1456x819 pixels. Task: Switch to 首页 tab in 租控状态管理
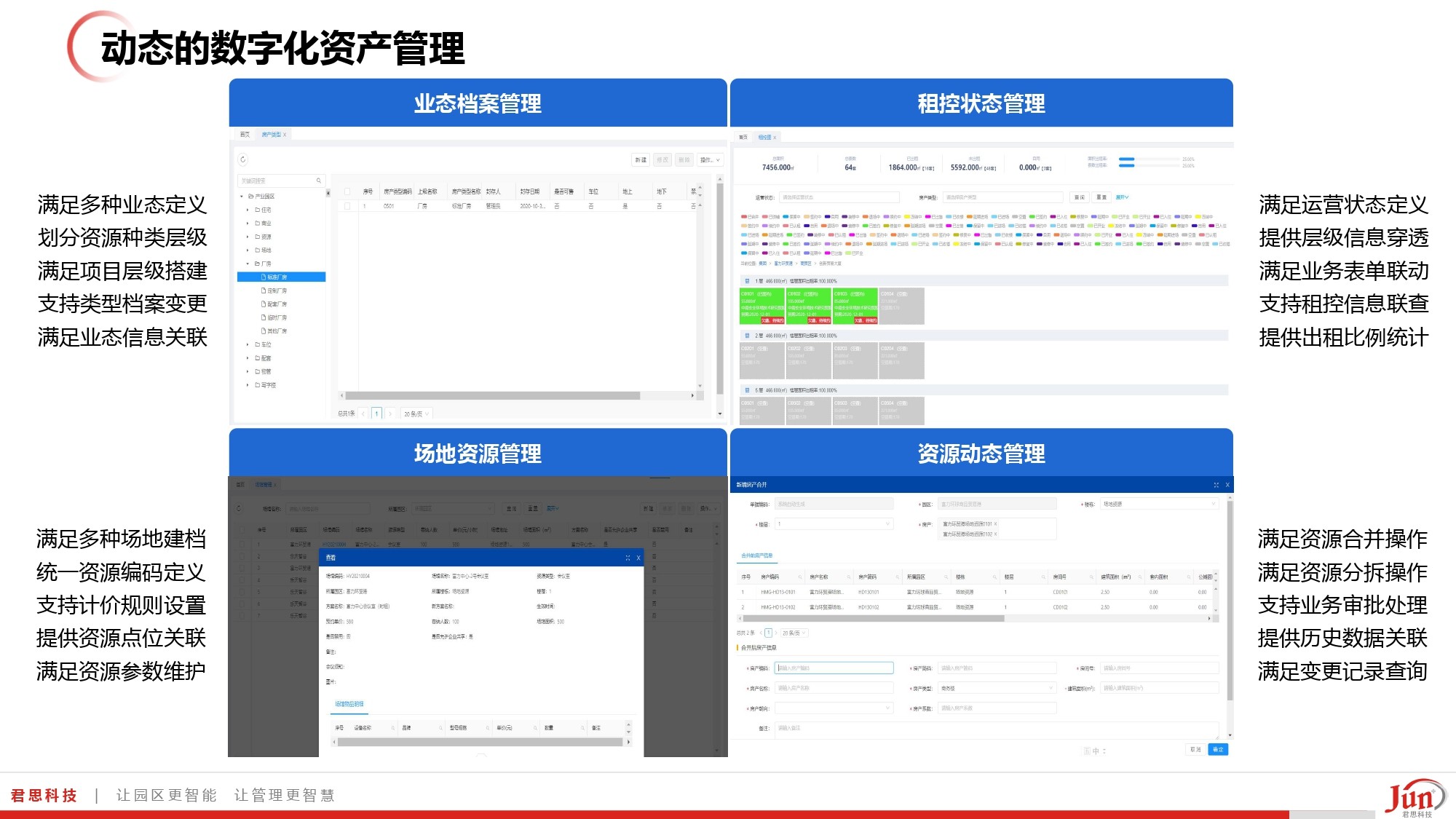pos(743,137)
